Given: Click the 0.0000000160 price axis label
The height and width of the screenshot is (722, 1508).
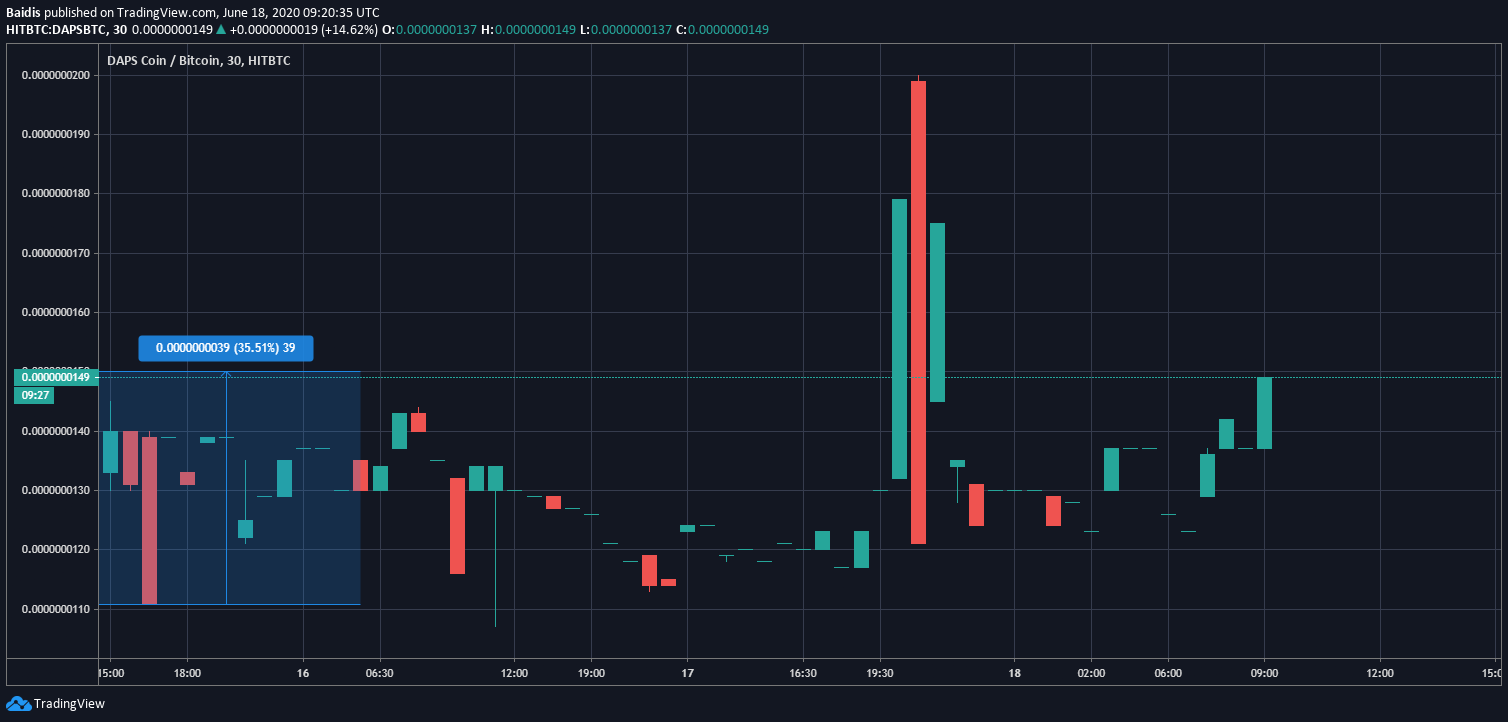Looking at the screenshot, I should pyautogui.click(x=56, y=312).
